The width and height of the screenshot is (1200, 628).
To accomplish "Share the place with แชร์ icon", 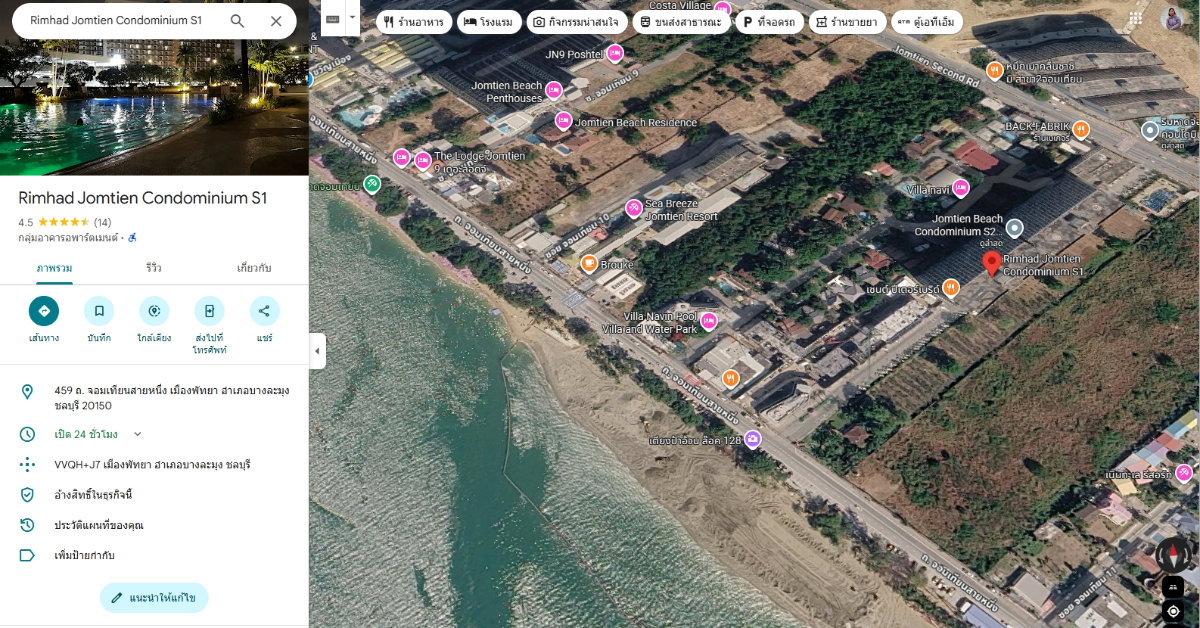I will click(264, 311).
